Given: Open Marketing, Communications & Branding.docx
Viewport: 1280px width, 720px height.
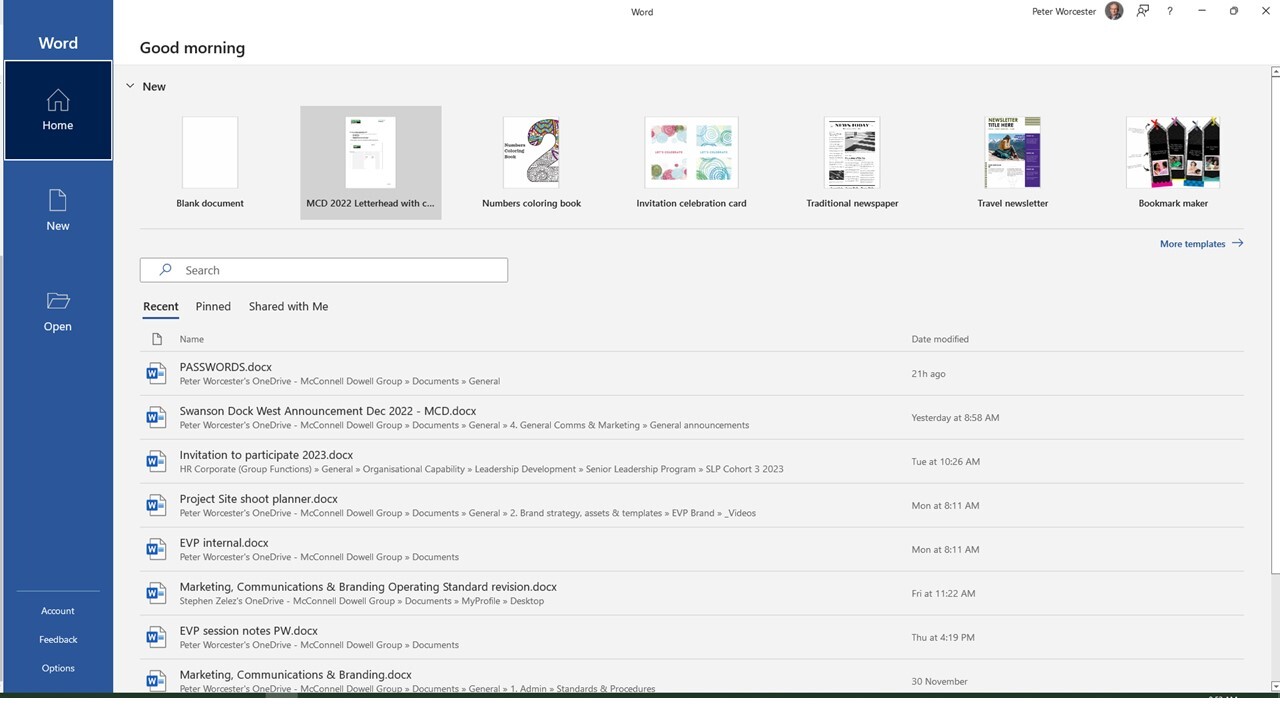Looking at the screenshot, I should (x=691, y=676).
